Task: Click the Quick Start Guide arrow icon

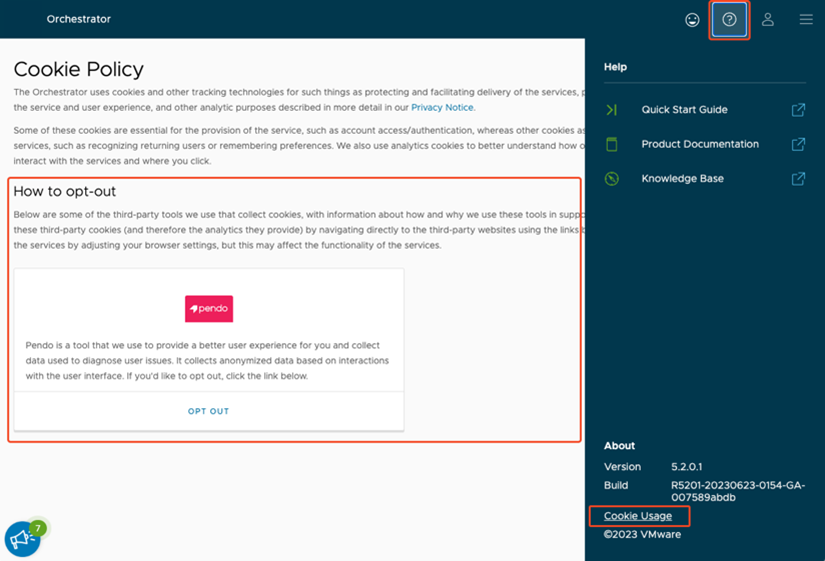Action: click(612, 110)
